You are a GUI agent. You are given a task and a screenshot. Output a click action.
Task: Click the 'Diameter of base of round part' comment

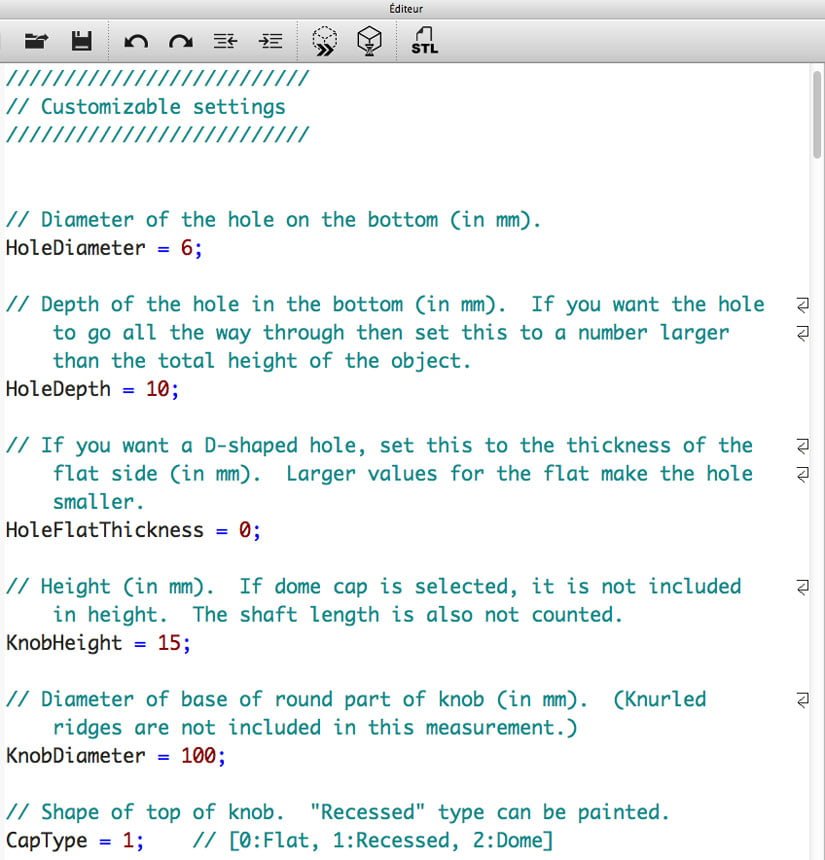355,700
